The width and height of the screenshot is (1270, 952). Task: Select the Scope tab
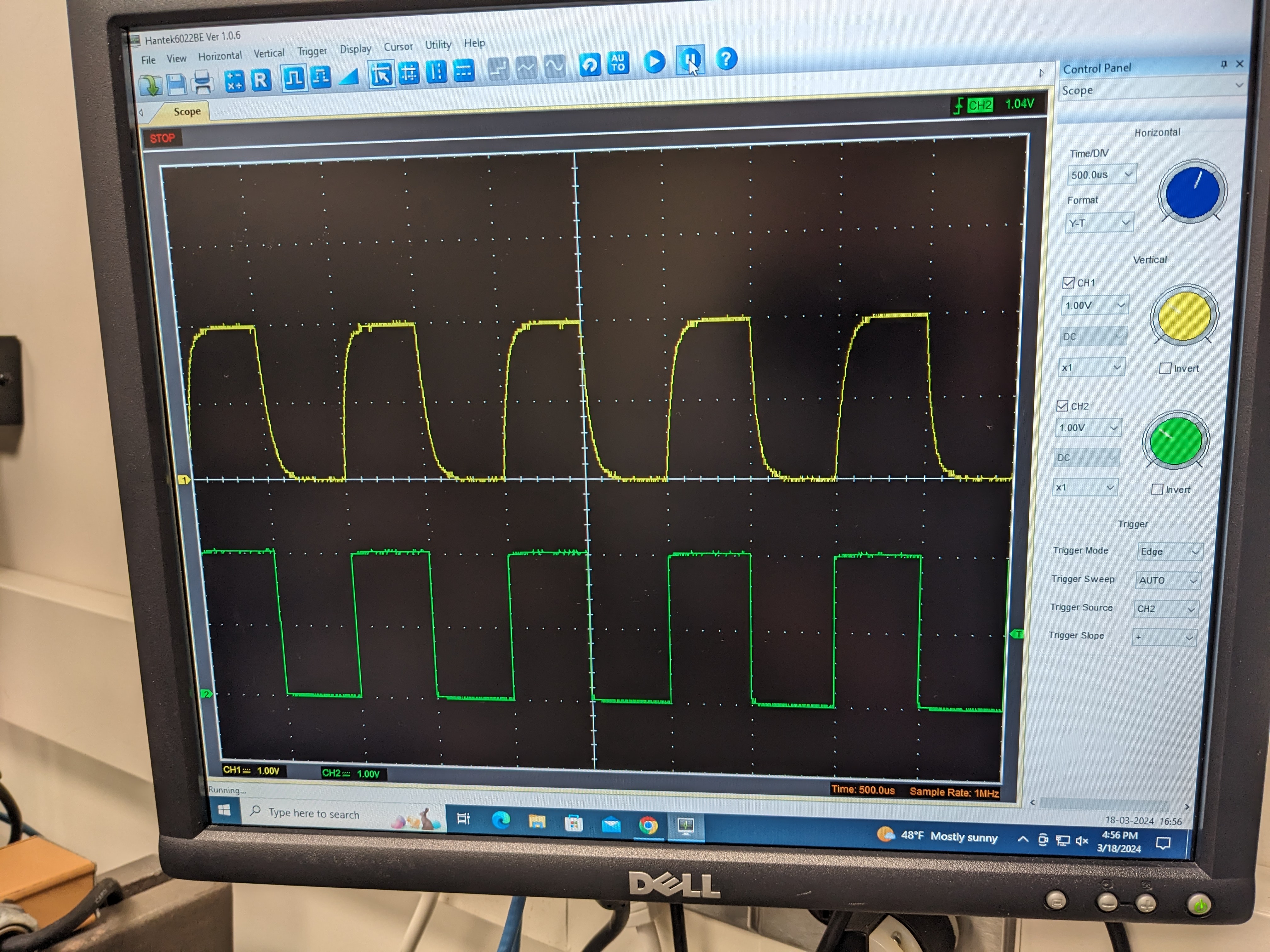(186, 111)
